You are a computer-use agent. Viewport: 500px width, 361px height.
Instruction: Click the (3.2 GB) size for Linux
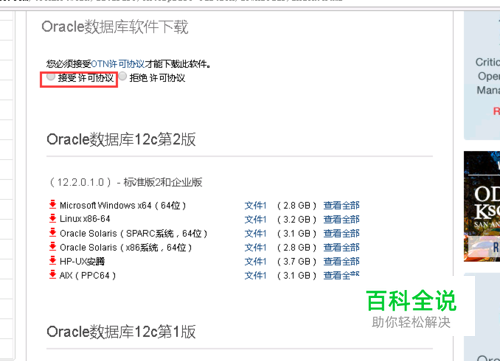point(297,220)
